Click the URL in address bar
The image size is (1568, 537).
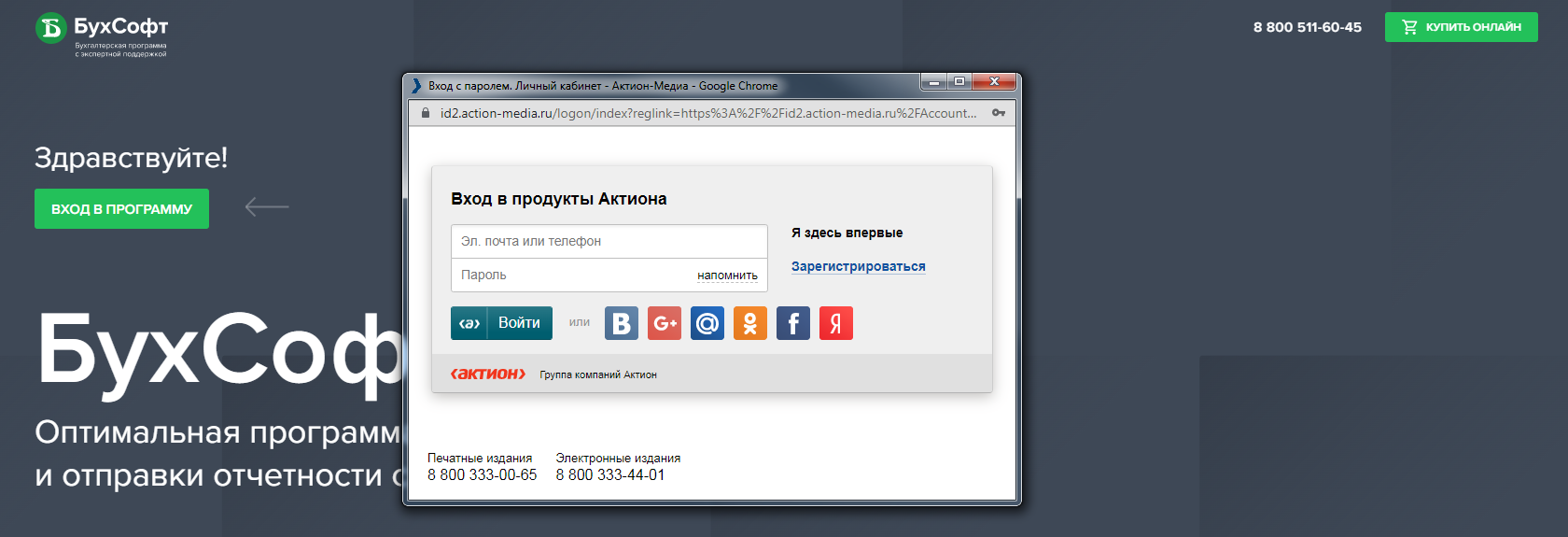(x=708, y=113)
